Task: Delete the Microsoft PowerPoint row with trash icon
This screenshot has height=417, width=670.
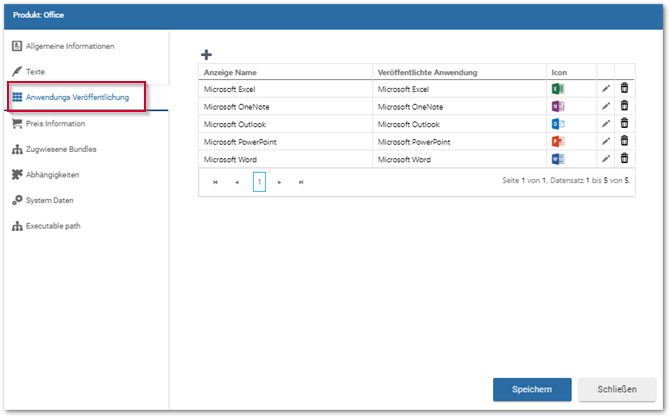Action: click(x=624, y=141)
